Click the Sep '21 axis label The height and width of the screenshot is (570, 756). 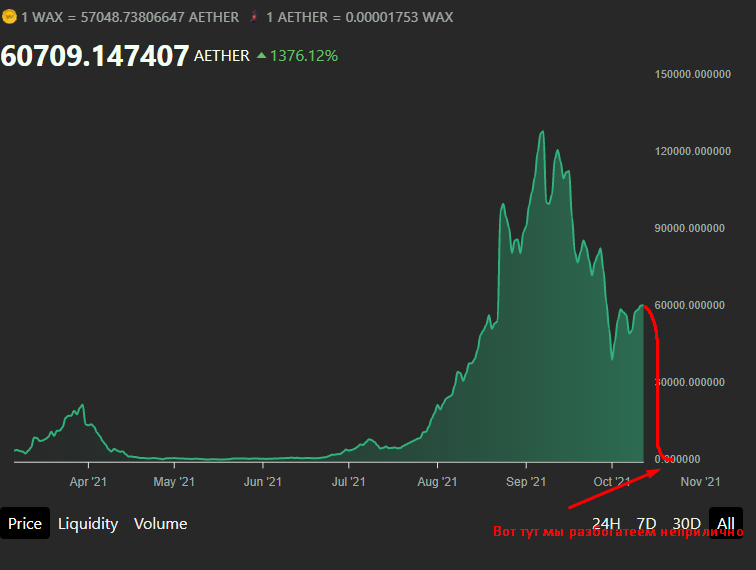(x=526, y=482)
